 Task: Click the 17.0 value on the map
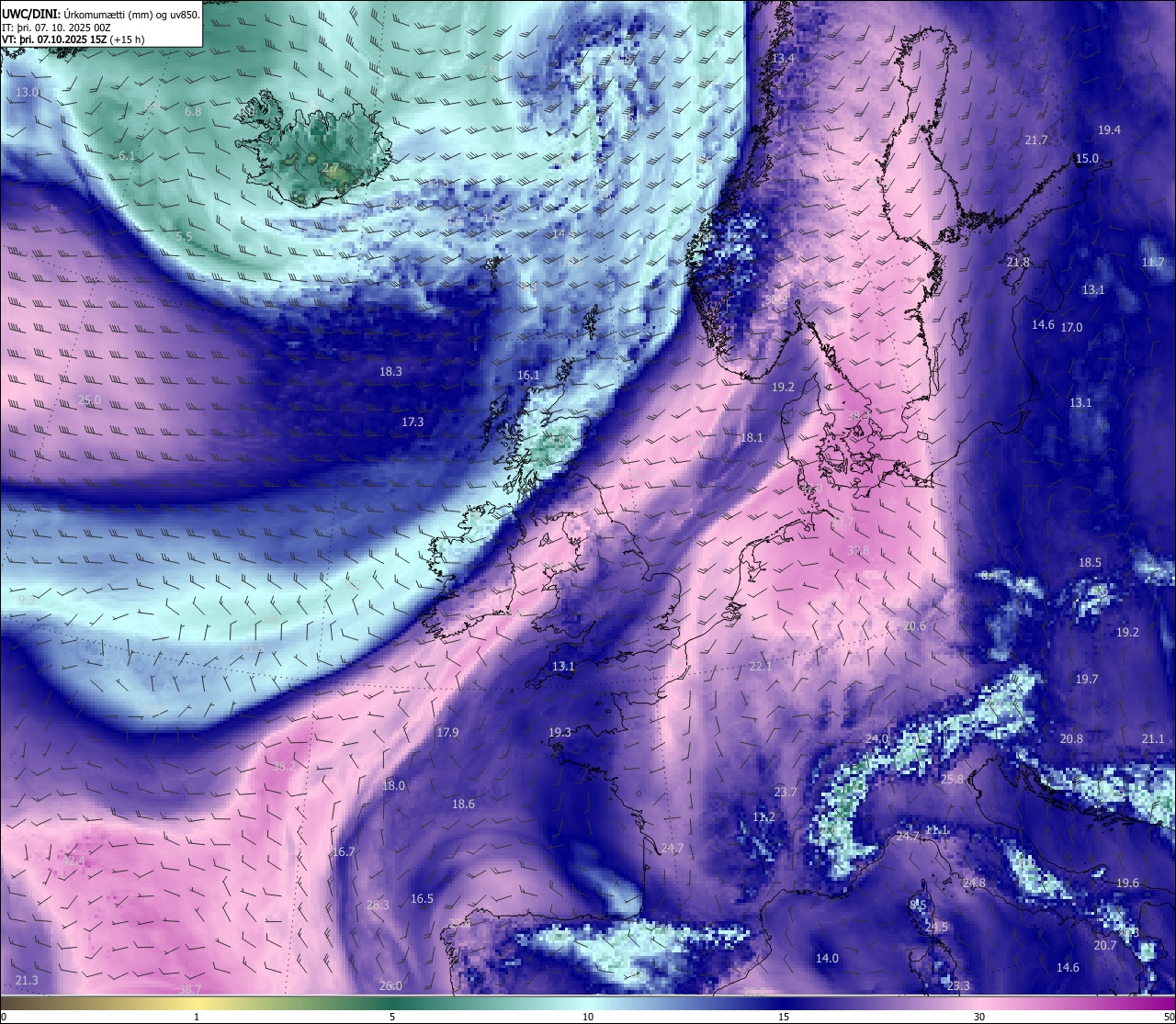click(1072, 328)
